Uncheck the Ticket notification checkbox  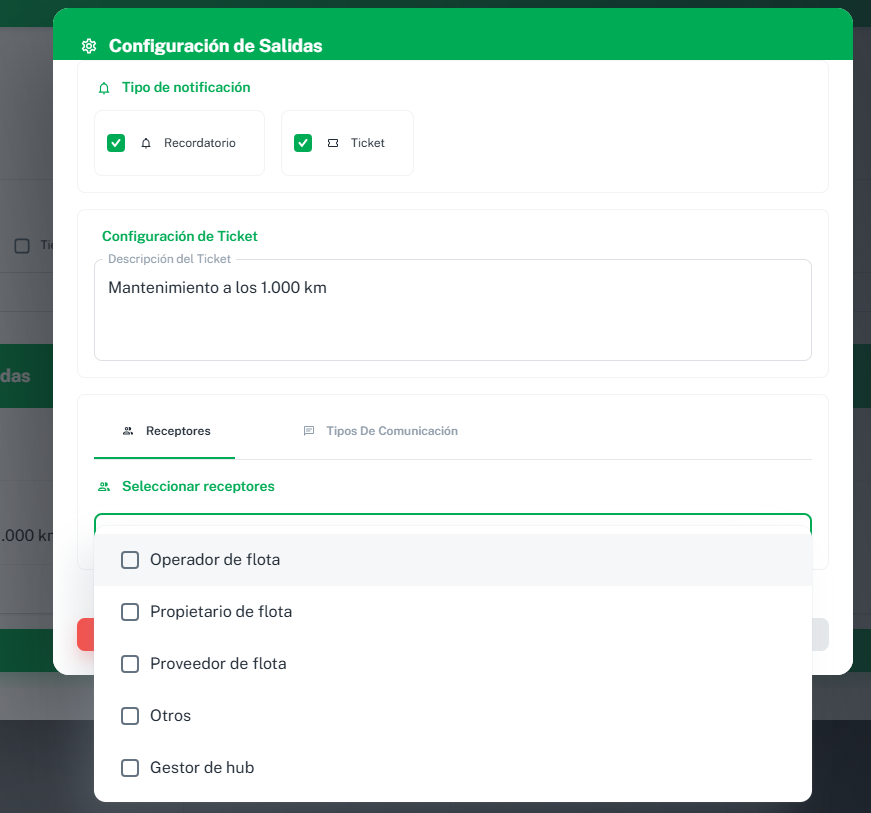coord(303,143)
